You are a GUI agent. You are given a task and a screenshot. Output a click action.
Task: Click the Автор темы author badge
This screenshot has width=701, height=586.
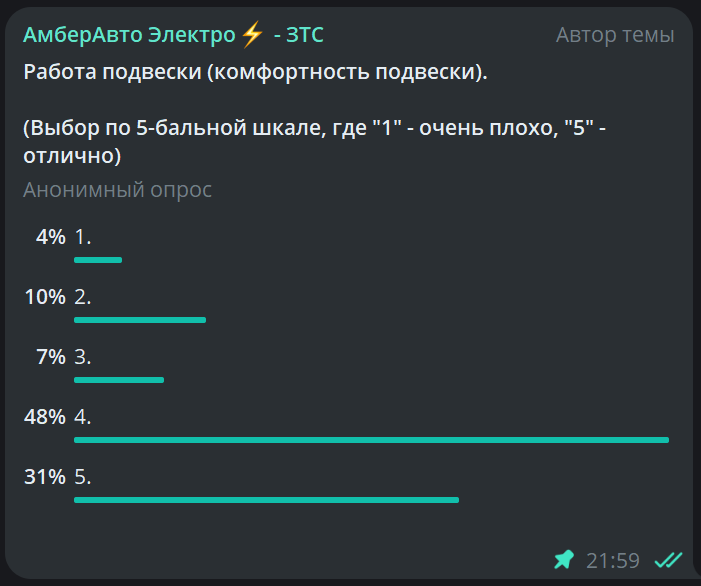point(615,35)
